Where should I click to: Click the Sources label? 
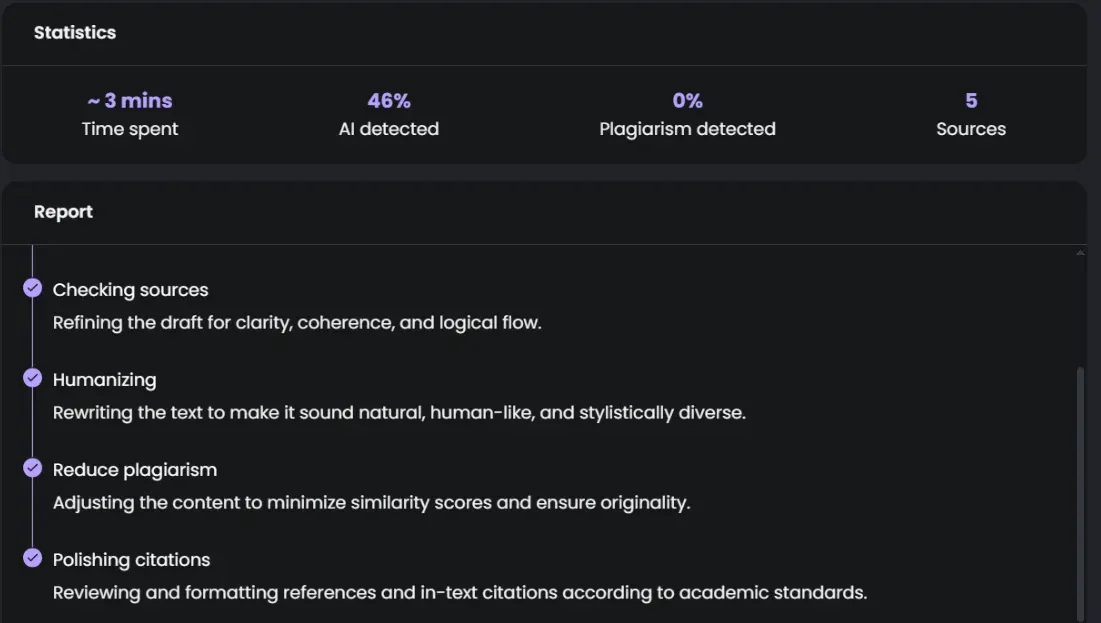(x=971, y=129)
